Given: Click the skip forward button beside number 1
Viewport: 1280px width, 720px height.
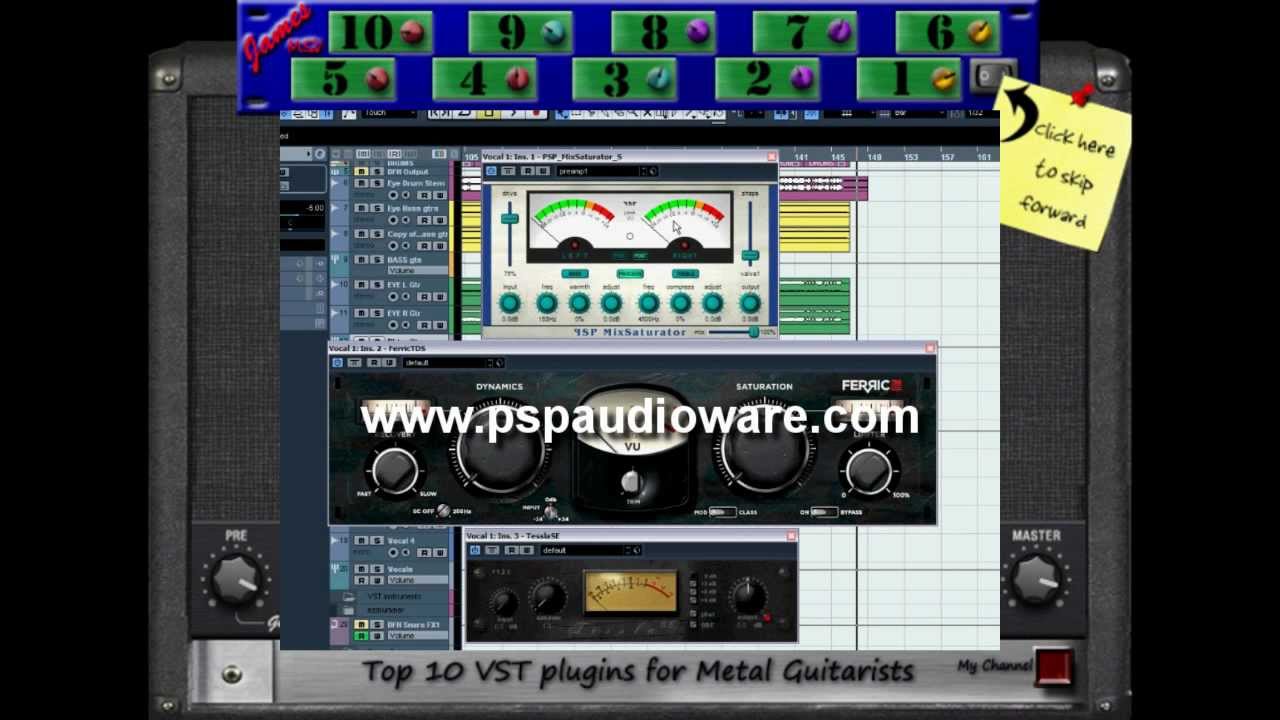Looking at the screenshot, I should (993, 77).
